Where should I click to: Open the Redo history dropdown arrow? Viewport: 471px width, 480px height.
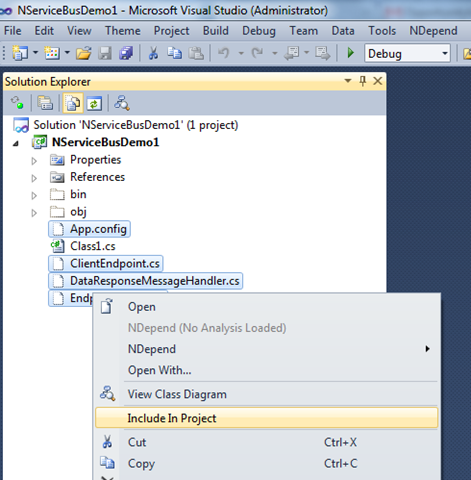click(275, 53)
